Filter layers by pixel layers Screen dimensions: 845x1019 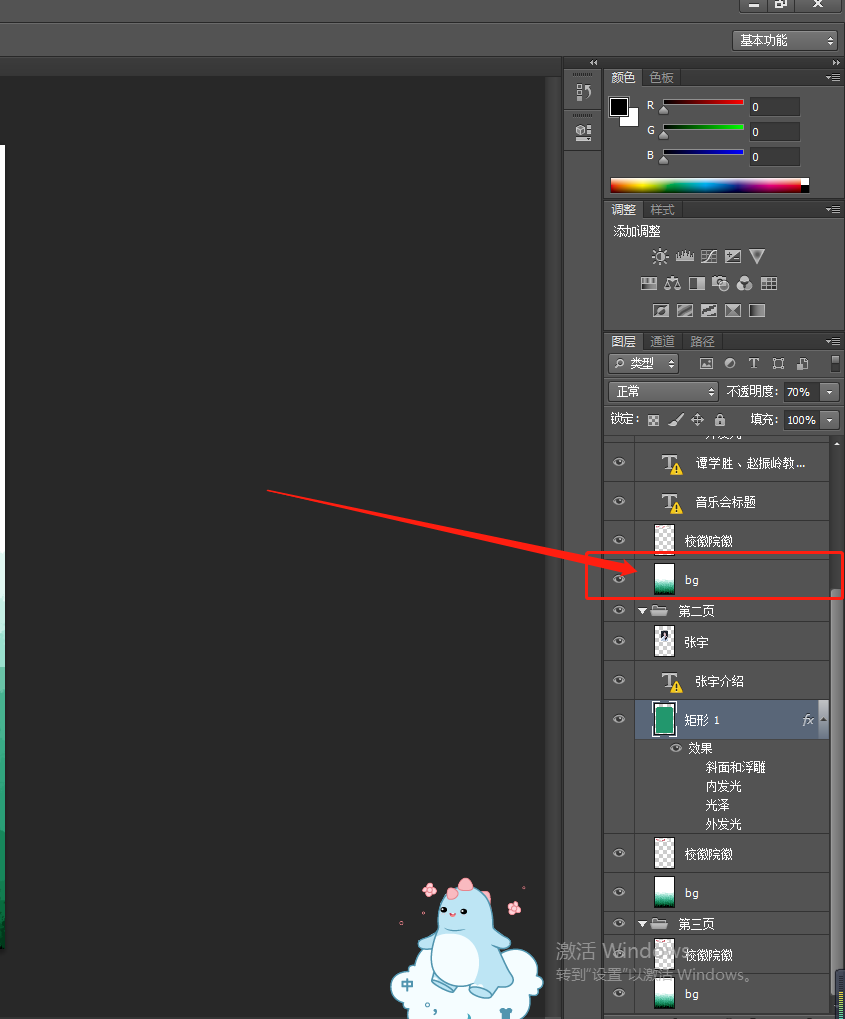tap(706, 364)
